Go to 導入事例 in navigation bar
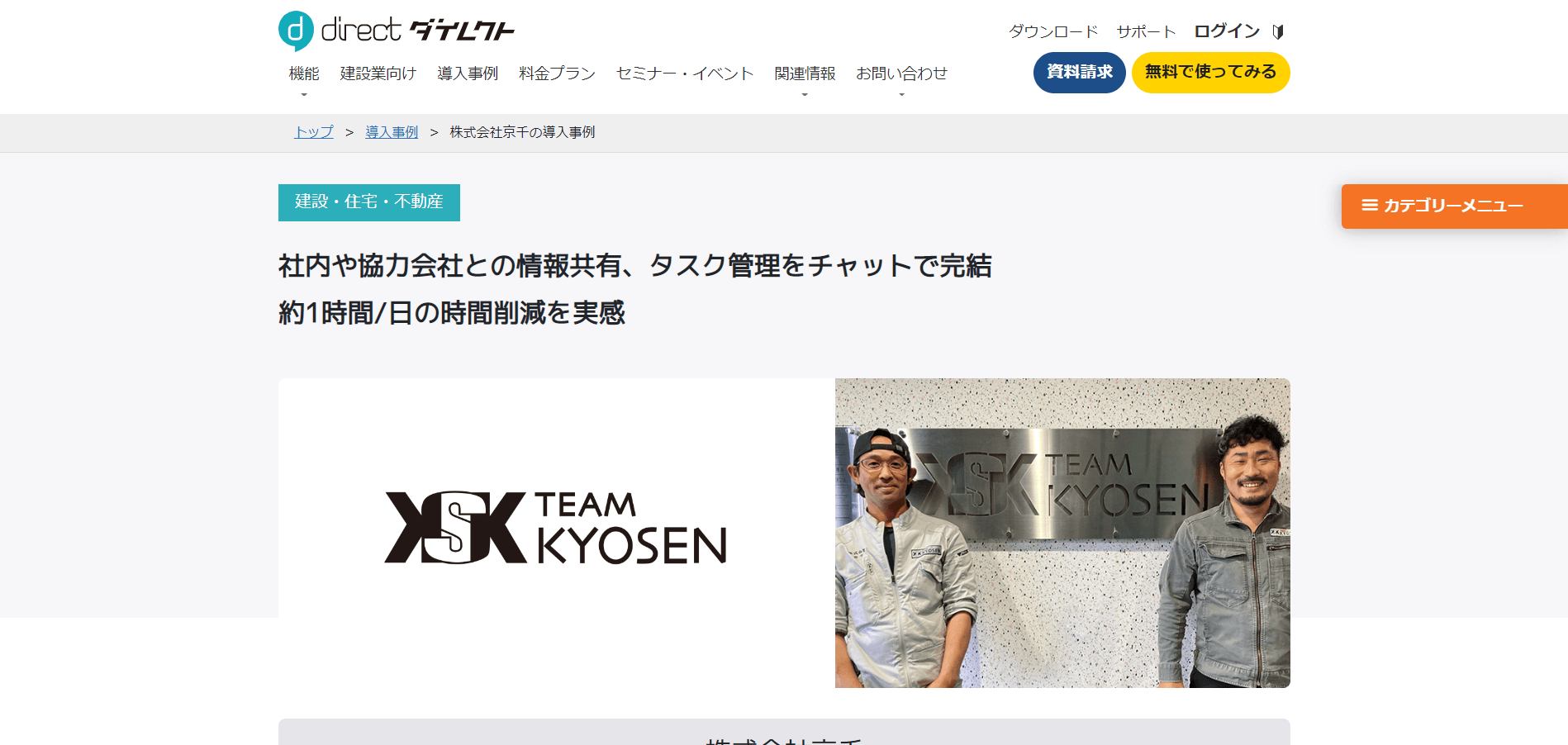1568x745 pixels. 468,74
